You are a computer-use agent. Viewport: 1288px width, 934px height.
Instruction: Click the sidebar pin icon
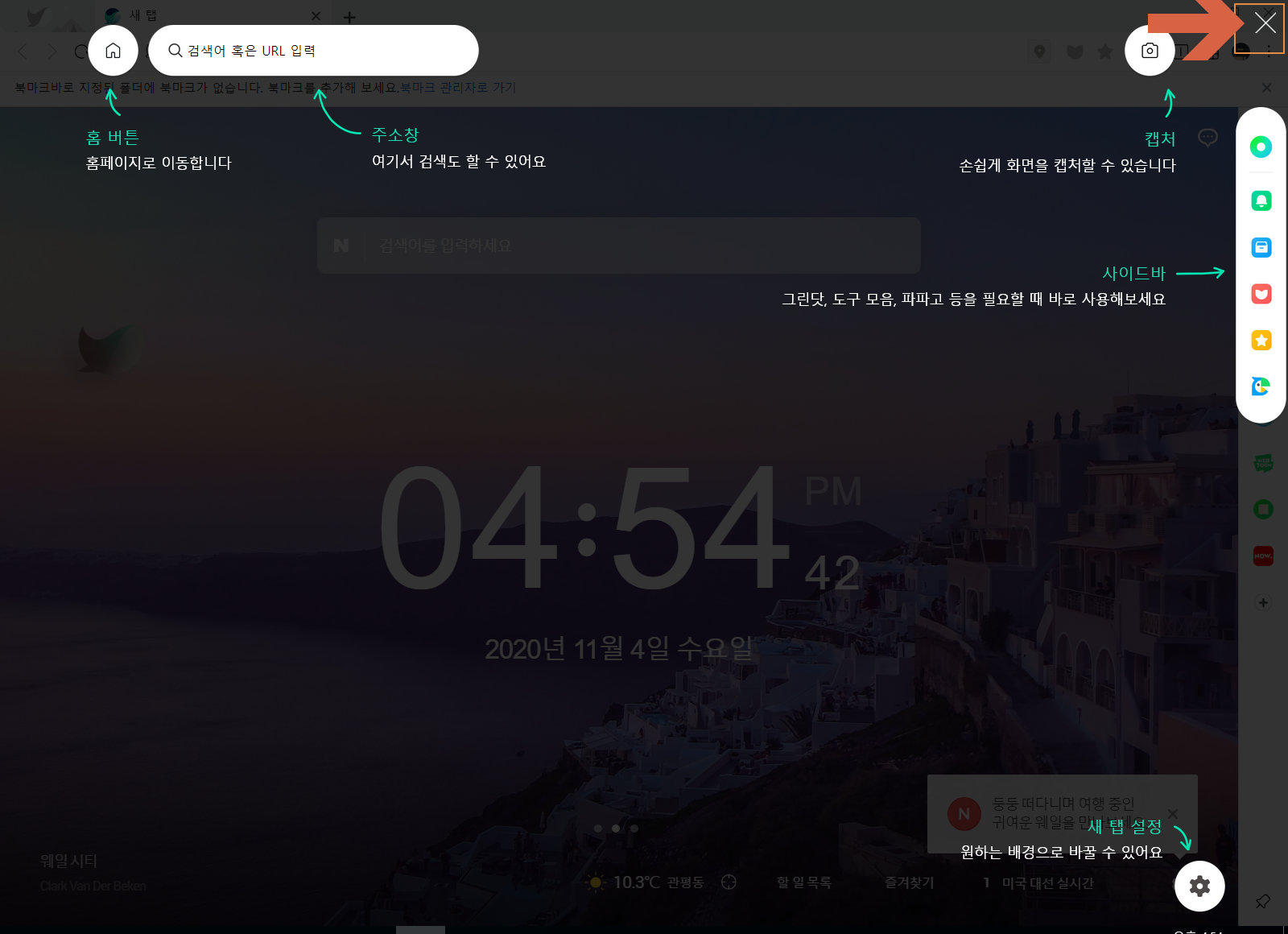point(1263,901)
